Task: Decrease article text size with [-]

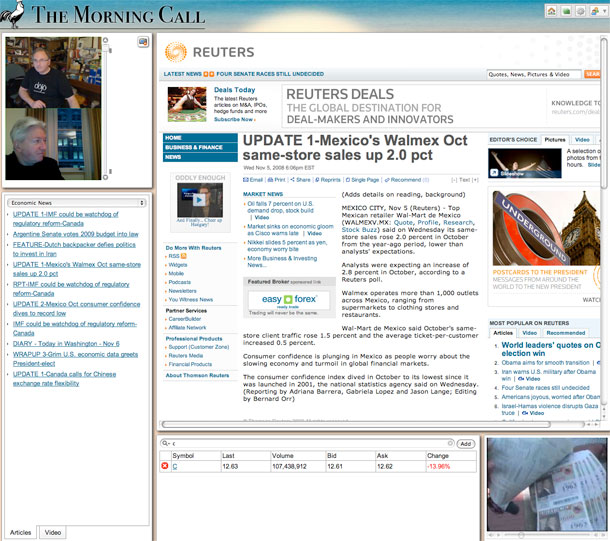Action: [454, 180]
